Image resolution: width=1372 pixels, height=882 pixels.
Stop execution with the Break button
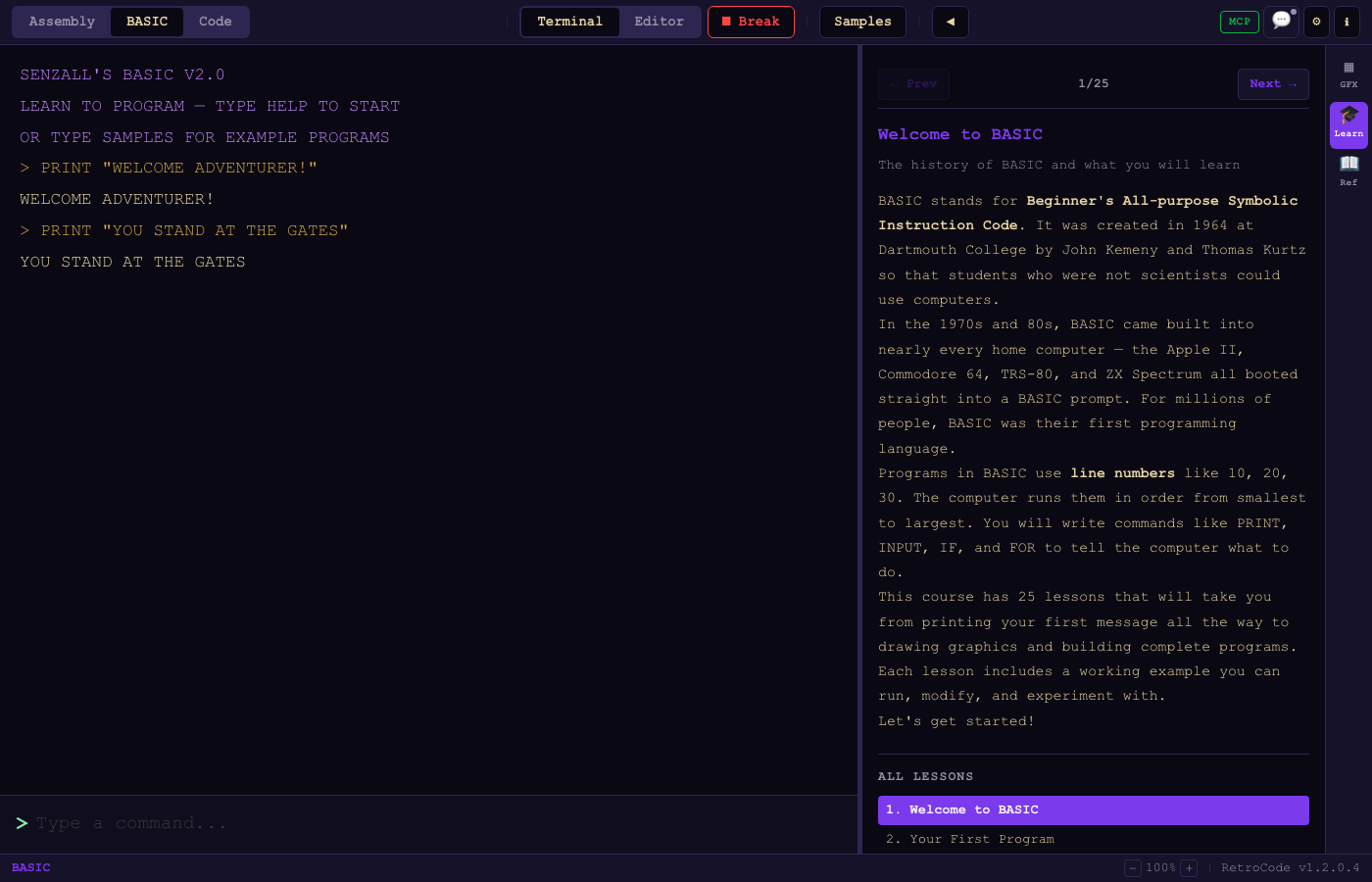coord(751,21)
